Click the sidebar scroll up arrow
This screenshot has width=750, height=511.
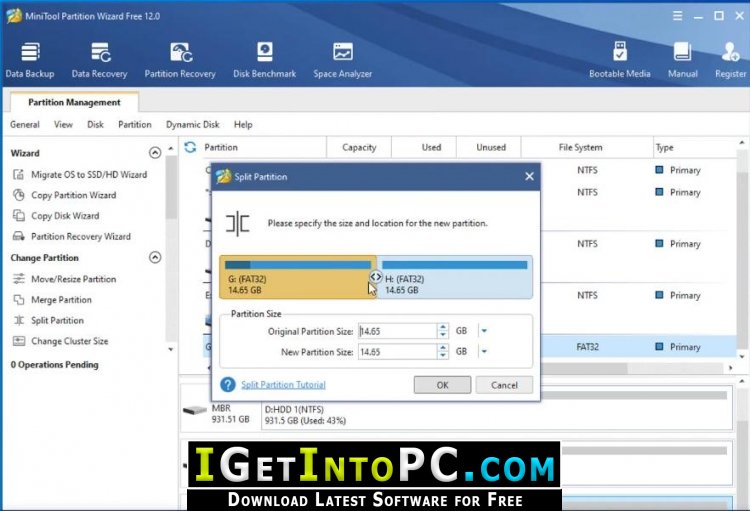point(171,148)
